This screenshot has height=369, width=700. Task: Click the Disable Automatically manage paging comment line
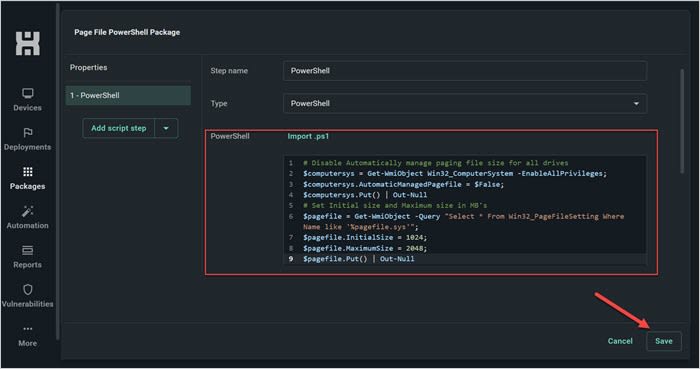pos(435,163)
